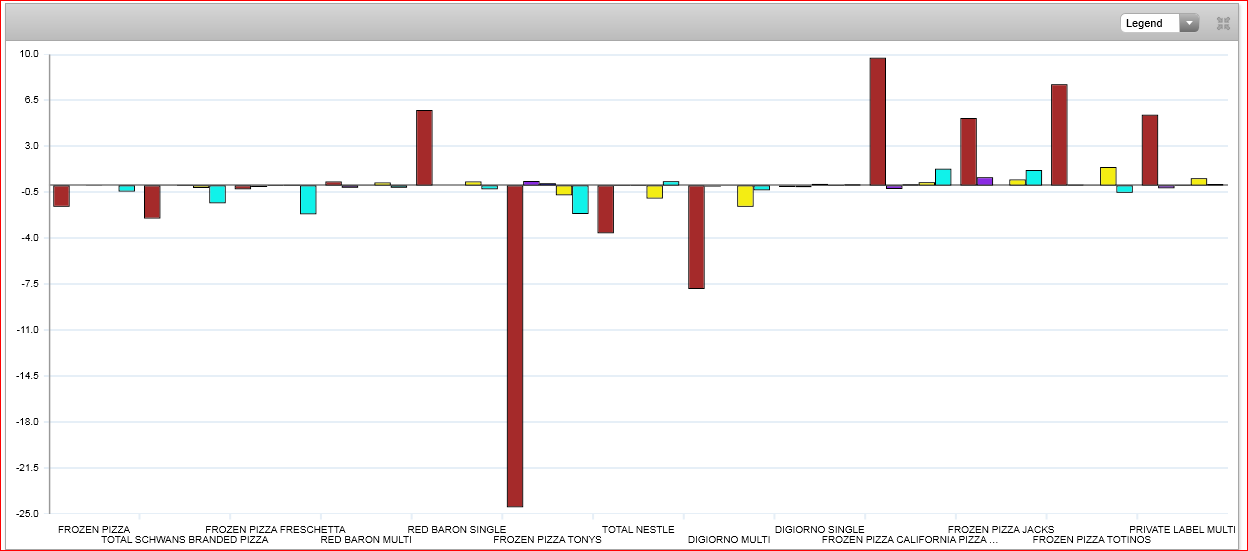Viewport: 1248px width, 551px height.
Task: Open the Legend dropdown
Action: point(1150,23)
